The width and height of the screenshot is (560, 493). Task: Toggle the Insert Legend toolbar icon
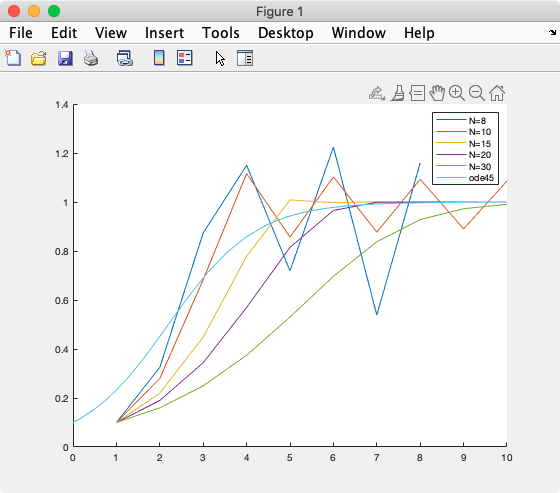coord(185,58)
